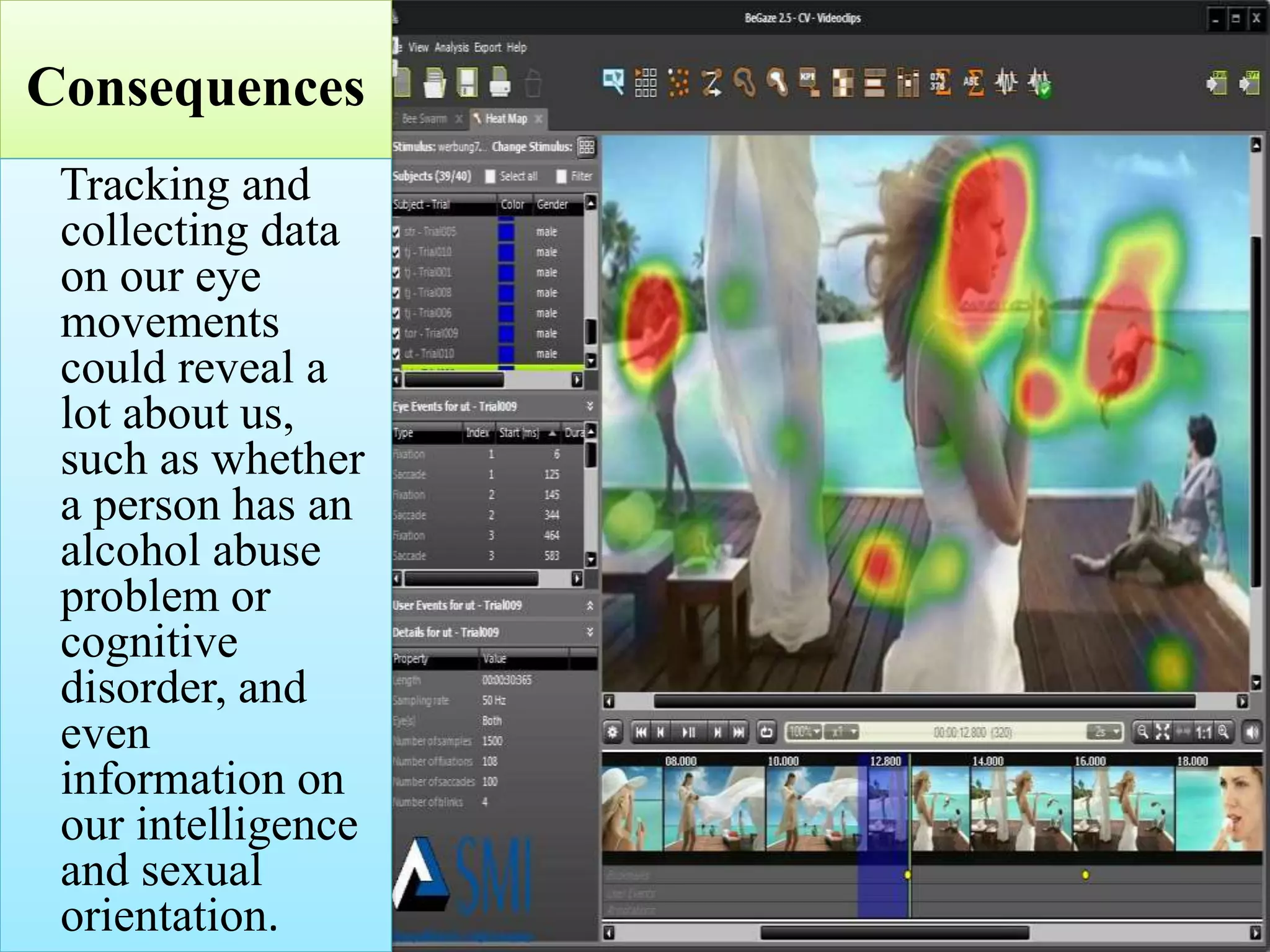Uncheck the tj - Trial008 subject checkbox
The image size is (1270, 952).
coord(396,293)
